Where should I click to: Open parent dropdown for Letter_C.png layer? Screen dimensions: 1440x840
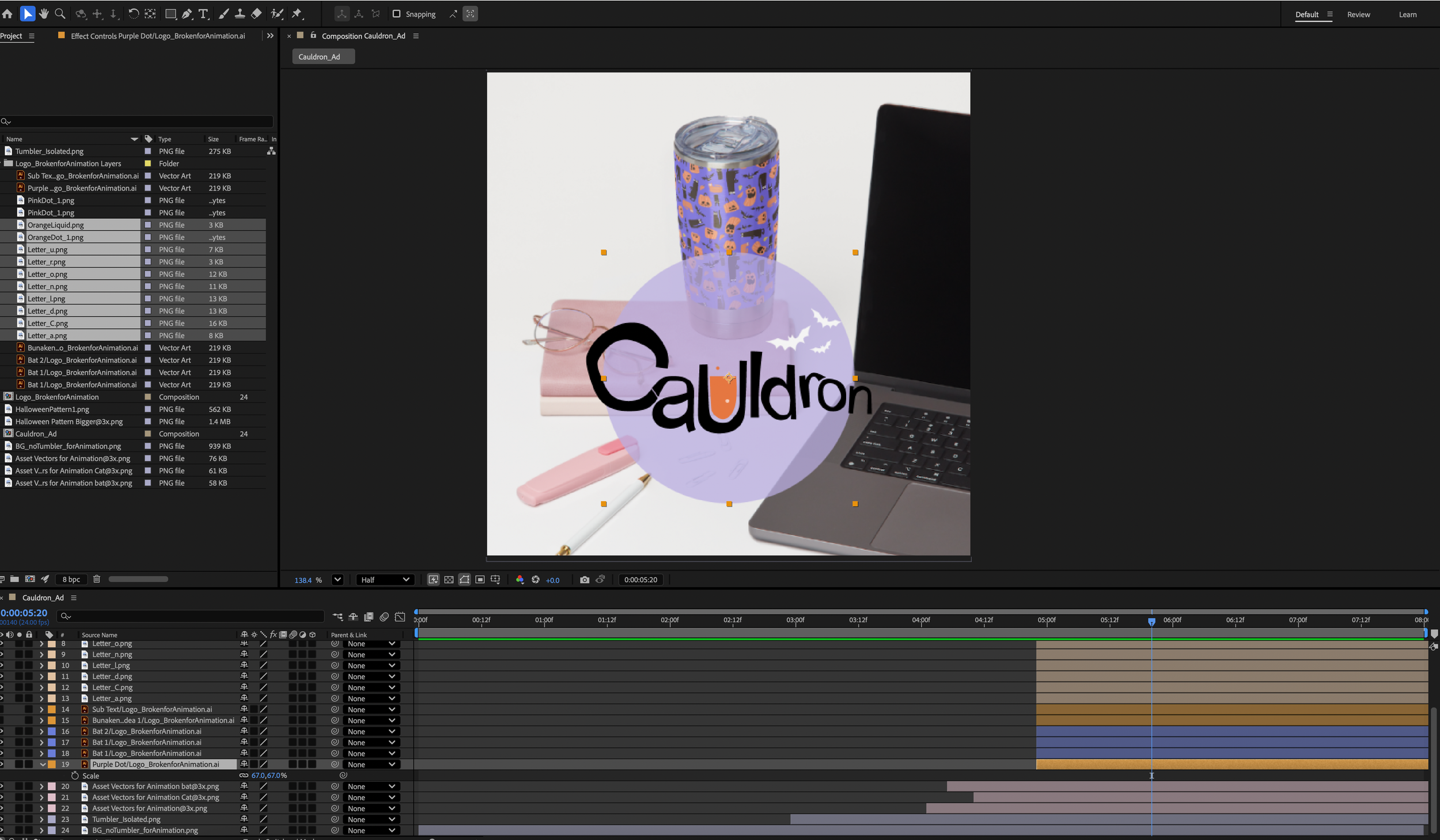pyautogui.click(x=371, y=687)
